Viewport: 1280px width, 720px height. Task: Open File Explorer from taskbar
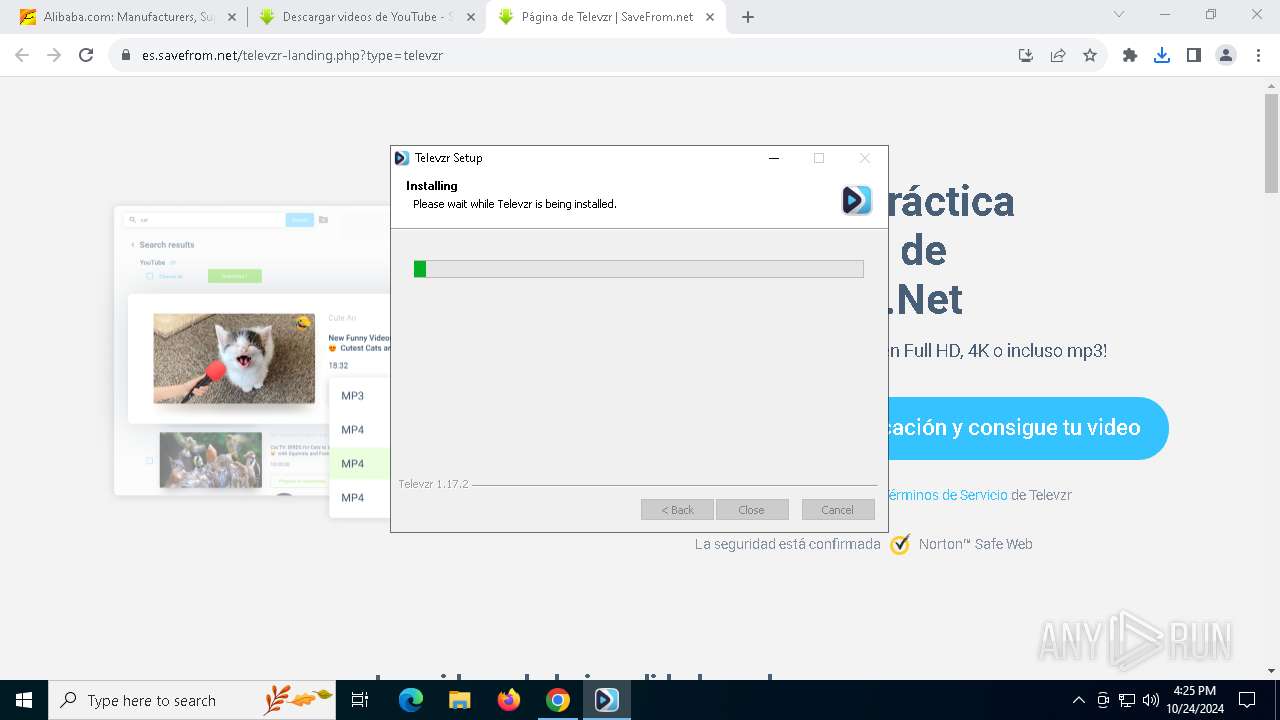(460, 700)
